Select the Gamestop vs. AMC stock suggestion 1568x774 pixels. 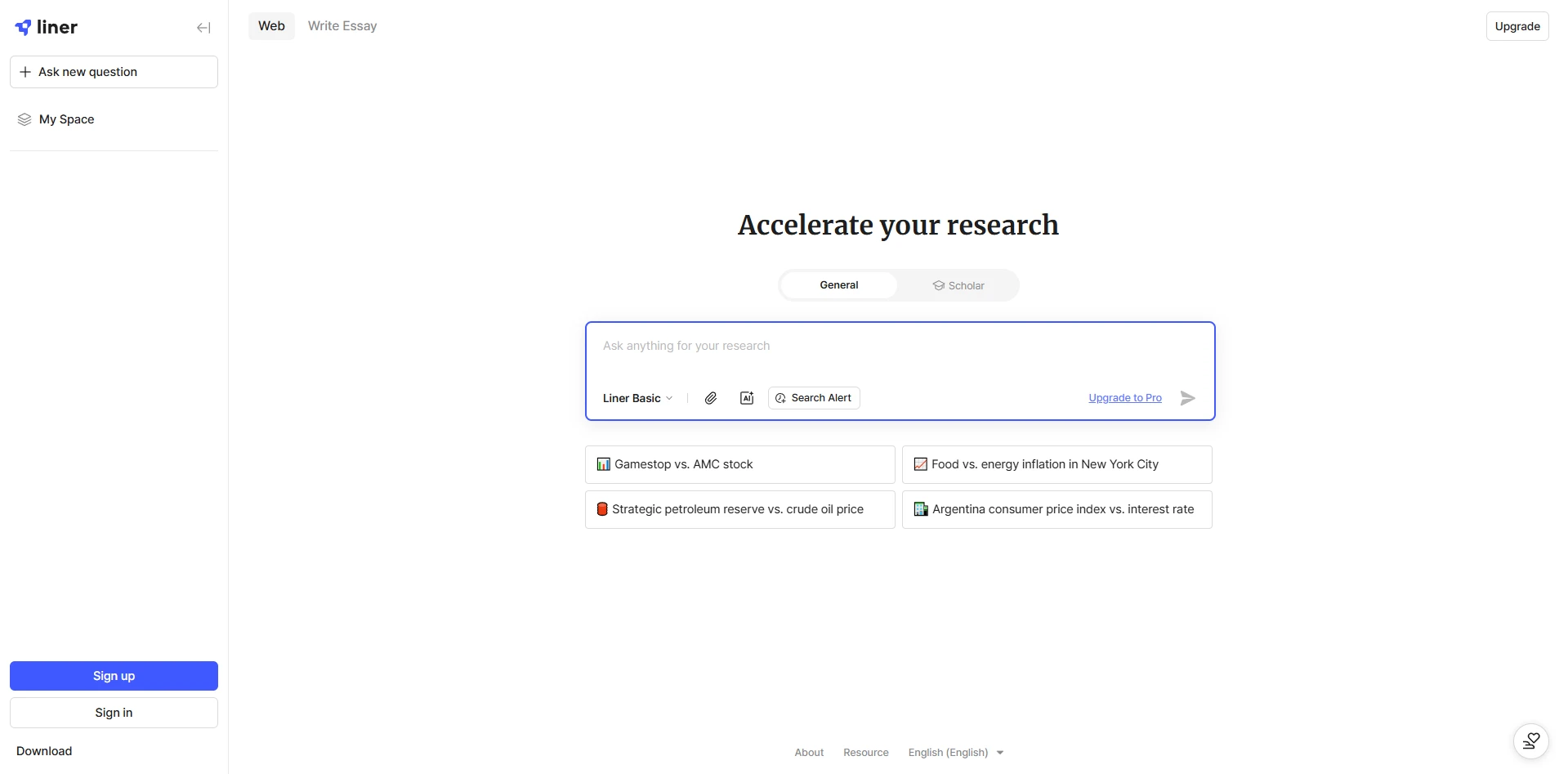click(739, 464)
